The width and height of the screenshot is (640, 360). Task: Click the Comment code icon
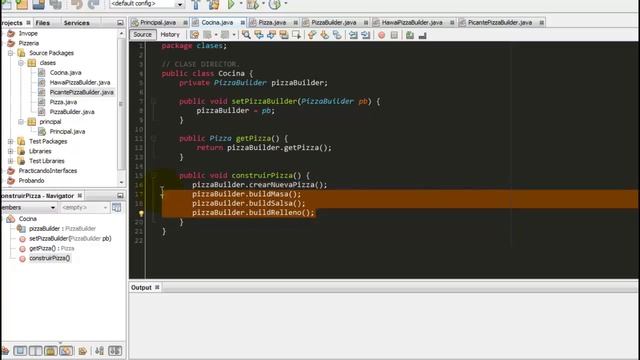click(410, 35)
